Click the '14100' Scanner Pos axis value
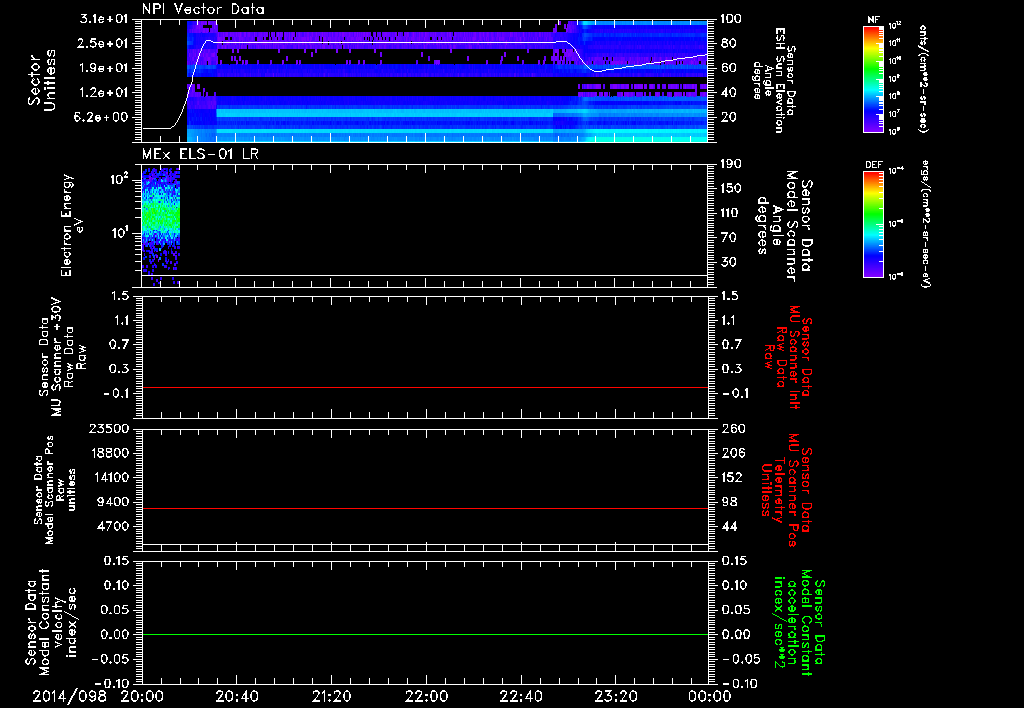 coord(109,477)
